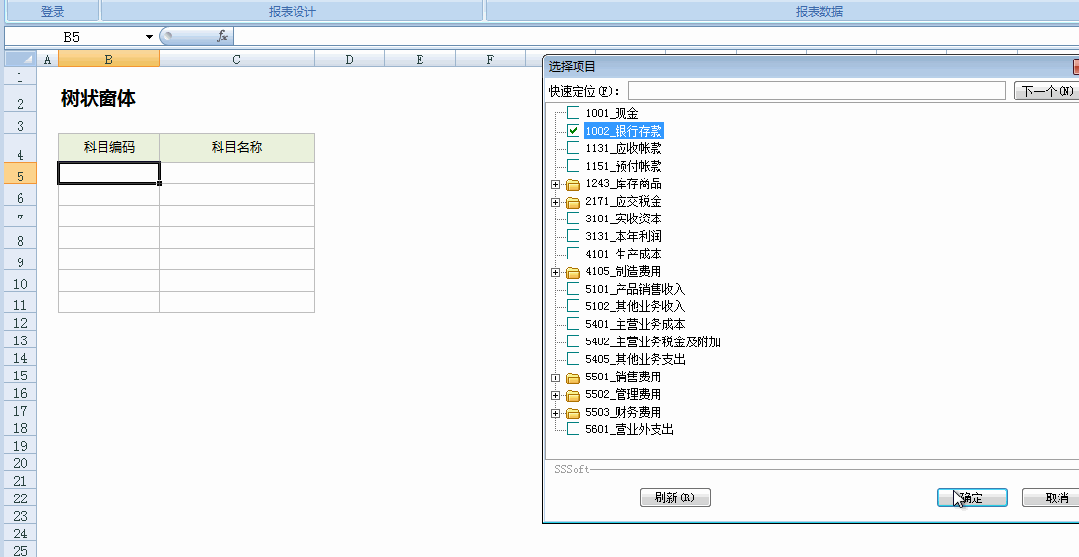Select column B header
The height and width of the screenshot is (557, 1079).
pos(109,59)
